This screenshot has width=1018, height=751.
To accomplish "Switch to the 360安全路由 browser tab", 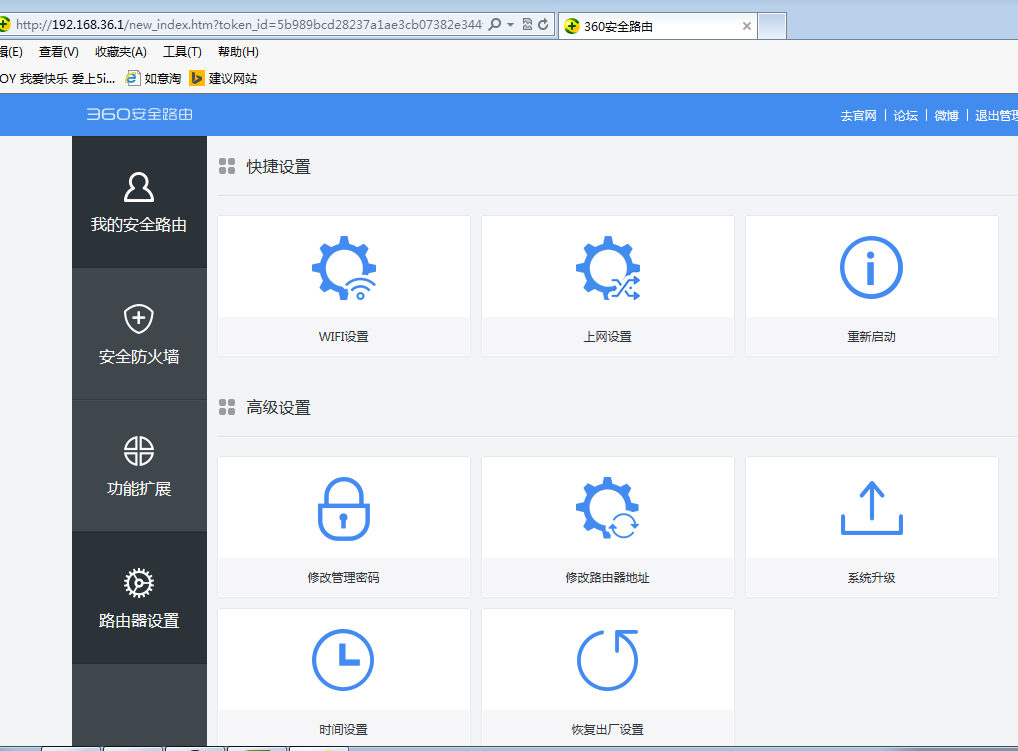I will coord(658,26).
